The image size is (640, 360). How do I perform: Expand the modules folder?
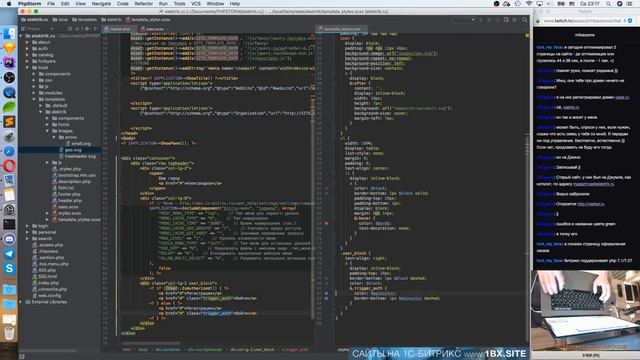pos(34,93)
